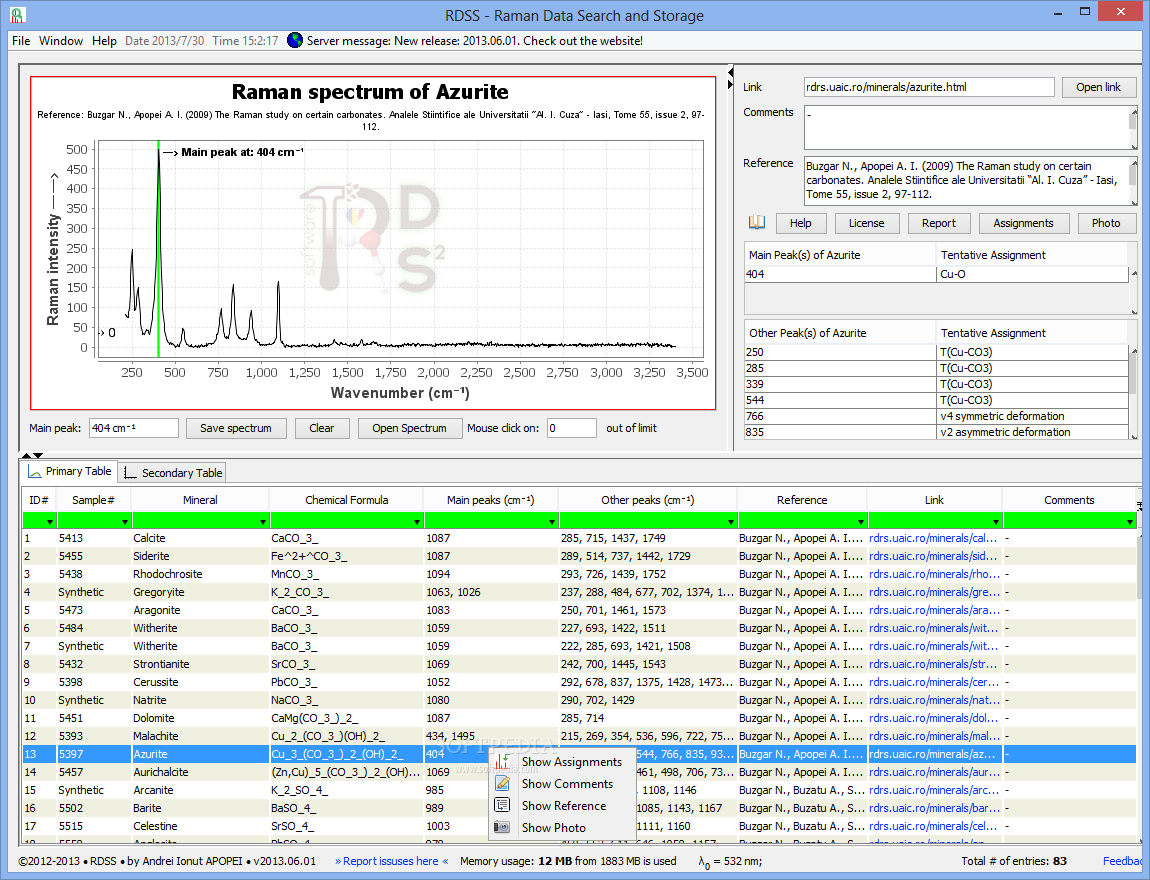The width and height of the screenshot is (1150, 880).
Task: Open the Comments column filter dropdown
Action: coord(1129,521)
